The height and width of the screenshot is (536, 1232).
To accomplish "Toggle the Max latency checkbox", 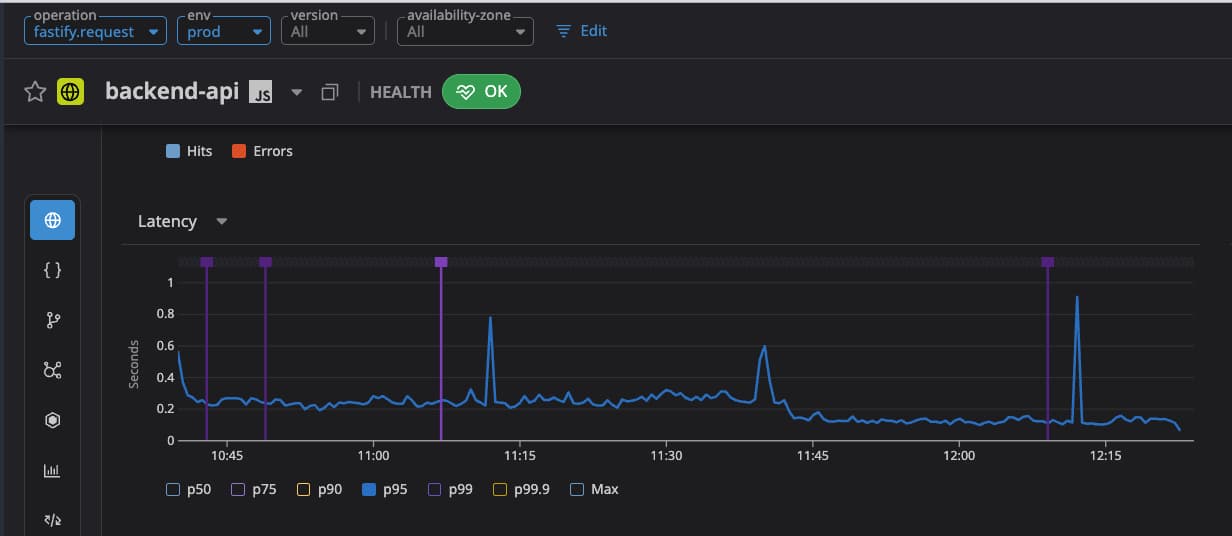I will (x=577, y=490).
